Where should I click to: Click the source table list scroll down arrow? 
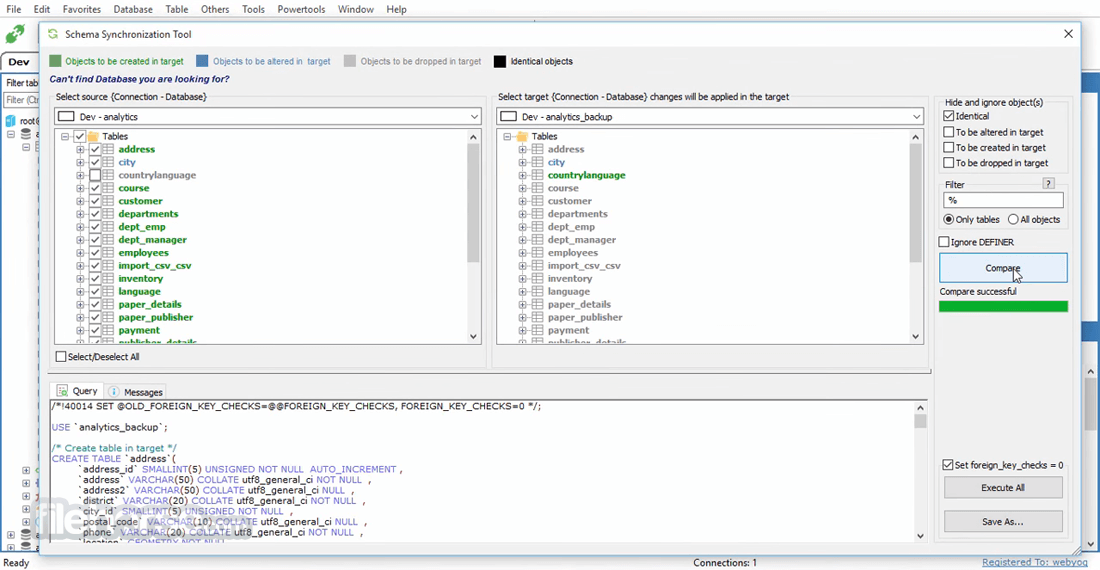pyautogui.click(x=474, y=337)
